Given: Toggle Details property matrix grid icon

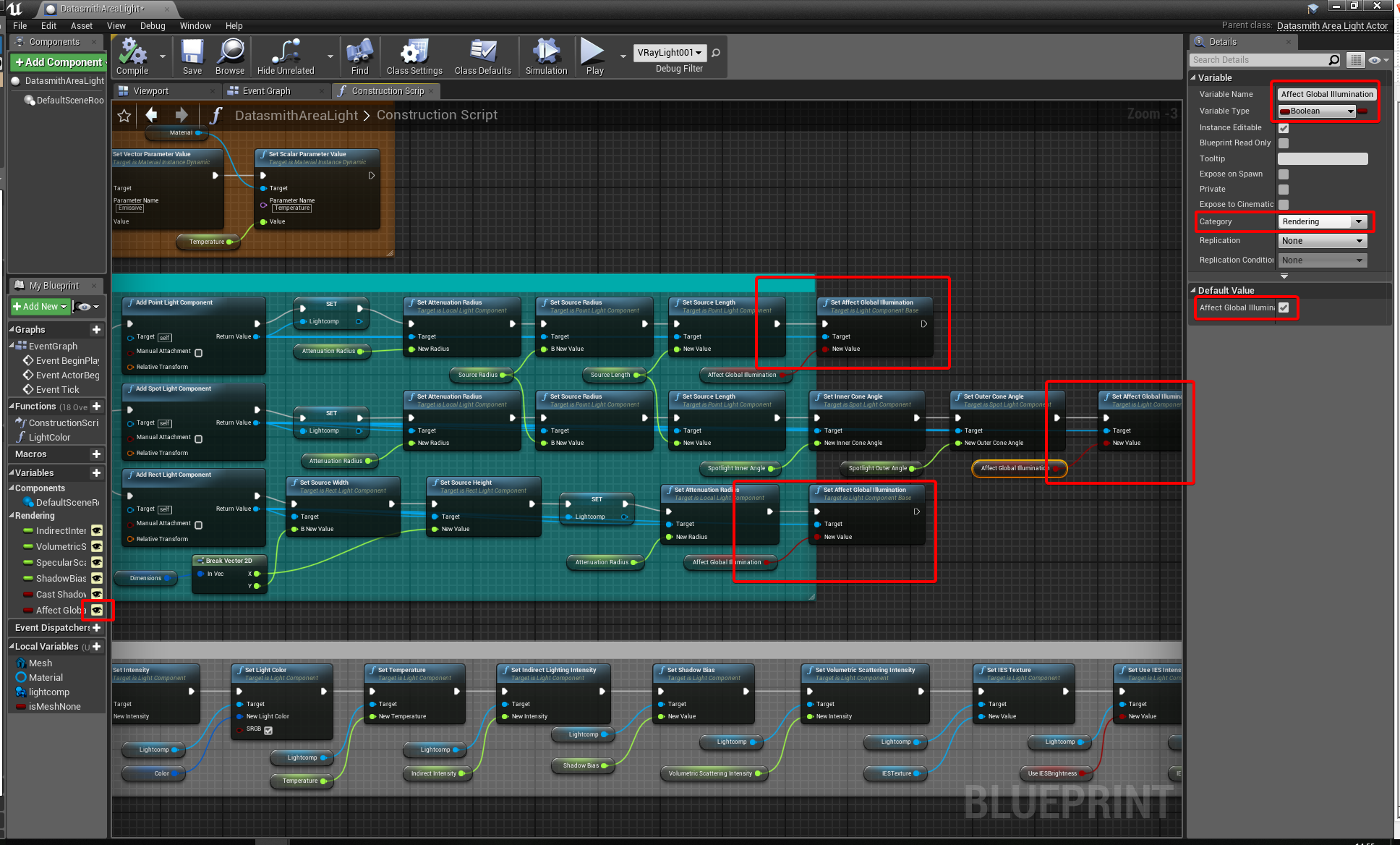Looking at the screenshot, I should point(1356,60).
